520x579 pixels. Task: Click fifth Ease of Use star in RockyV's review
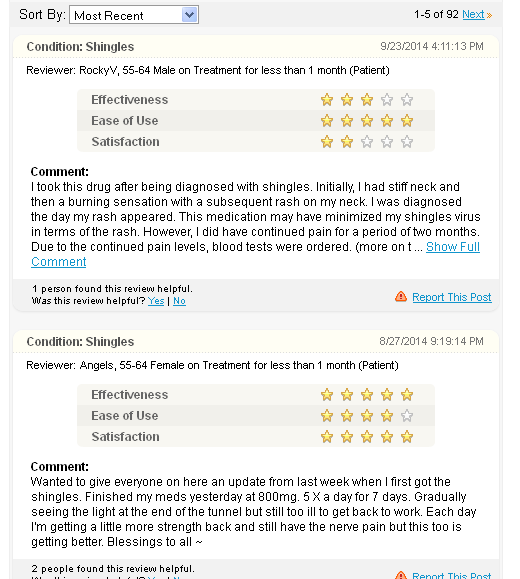(407, 121)
